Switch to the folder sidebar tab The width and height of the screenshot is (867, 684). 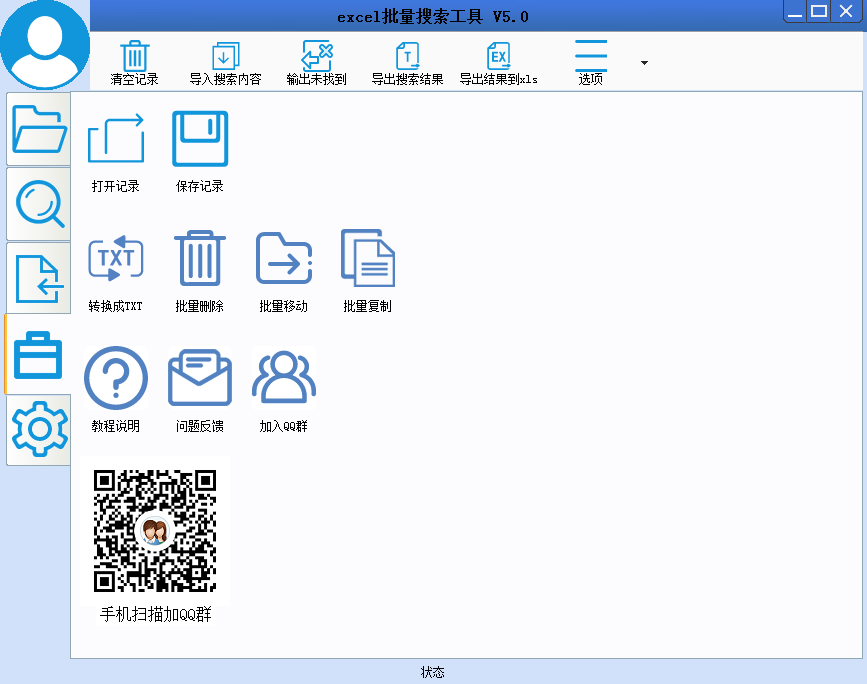[39, 129]
